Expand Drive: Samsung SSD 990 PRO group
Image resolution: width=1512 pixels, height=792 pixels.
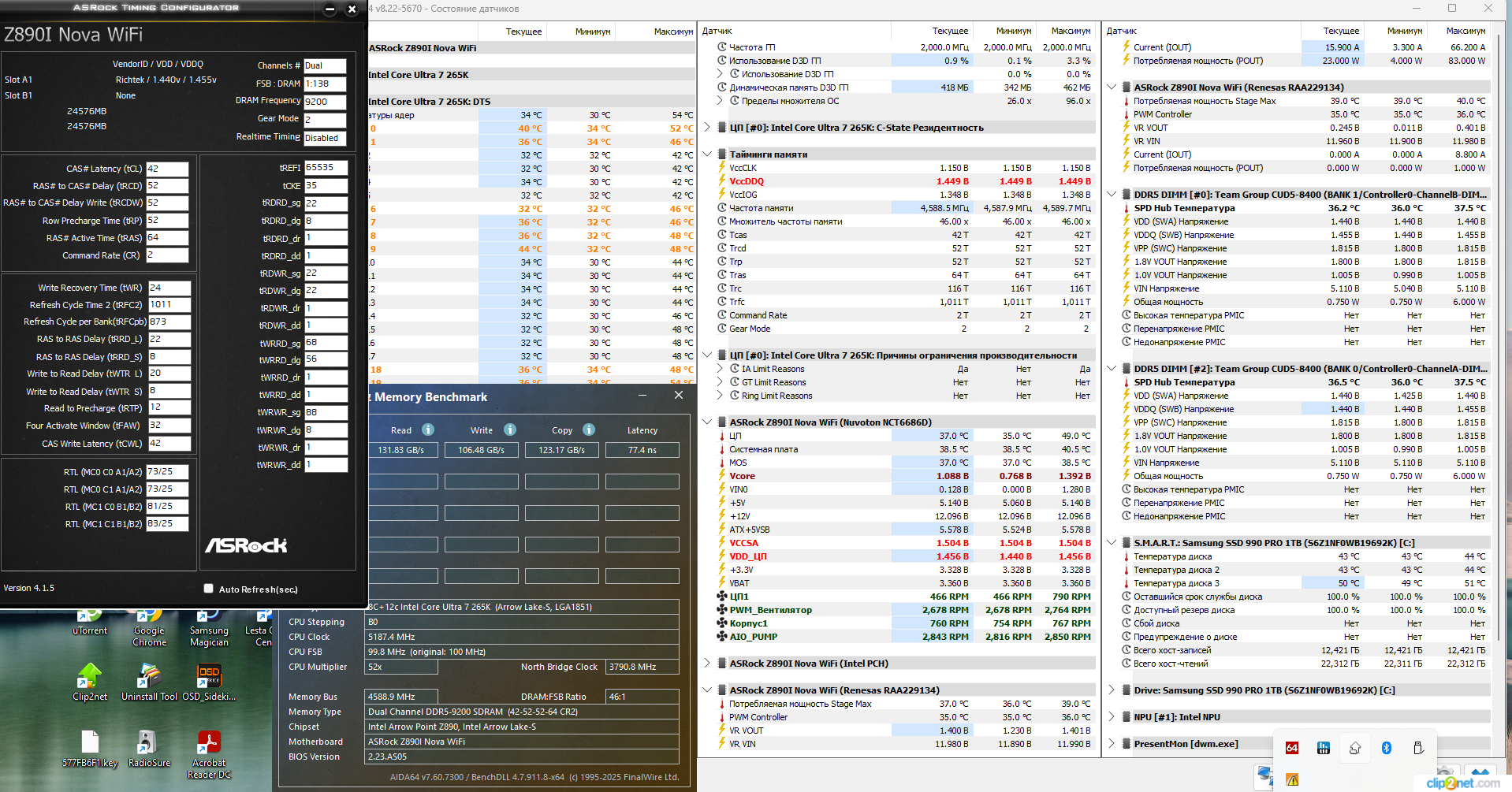1112,690
